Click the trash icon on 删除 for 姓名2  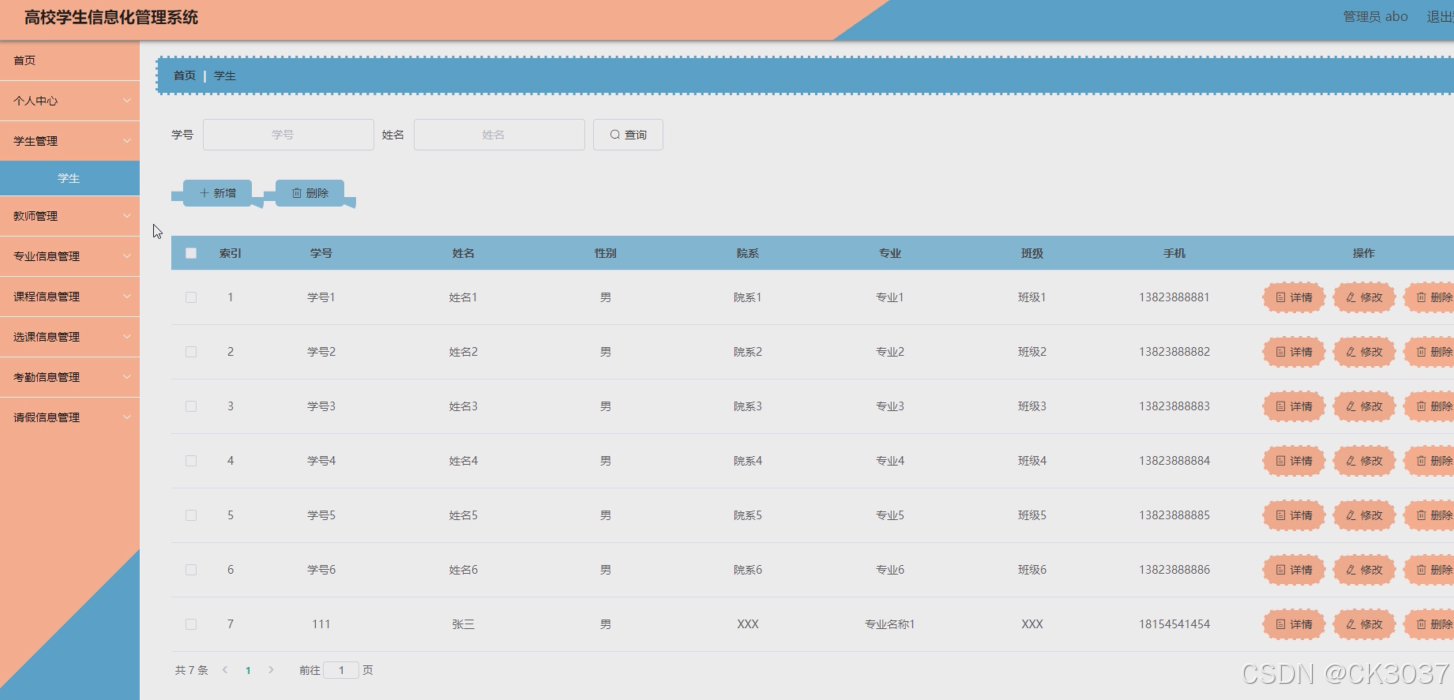(x=1424, y=352)
